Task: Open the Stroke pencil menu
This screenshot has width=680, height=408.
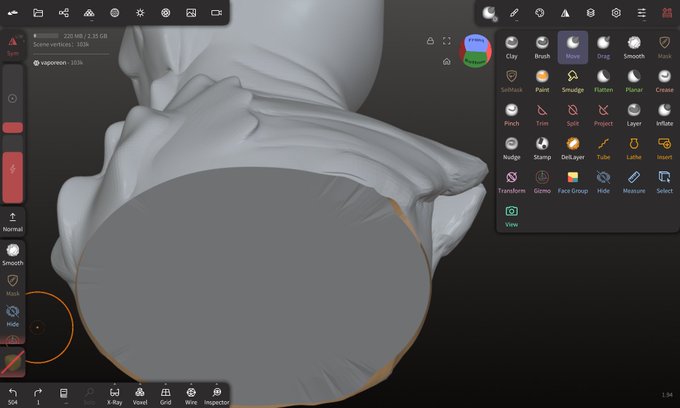Action: (x=514, y=13)
